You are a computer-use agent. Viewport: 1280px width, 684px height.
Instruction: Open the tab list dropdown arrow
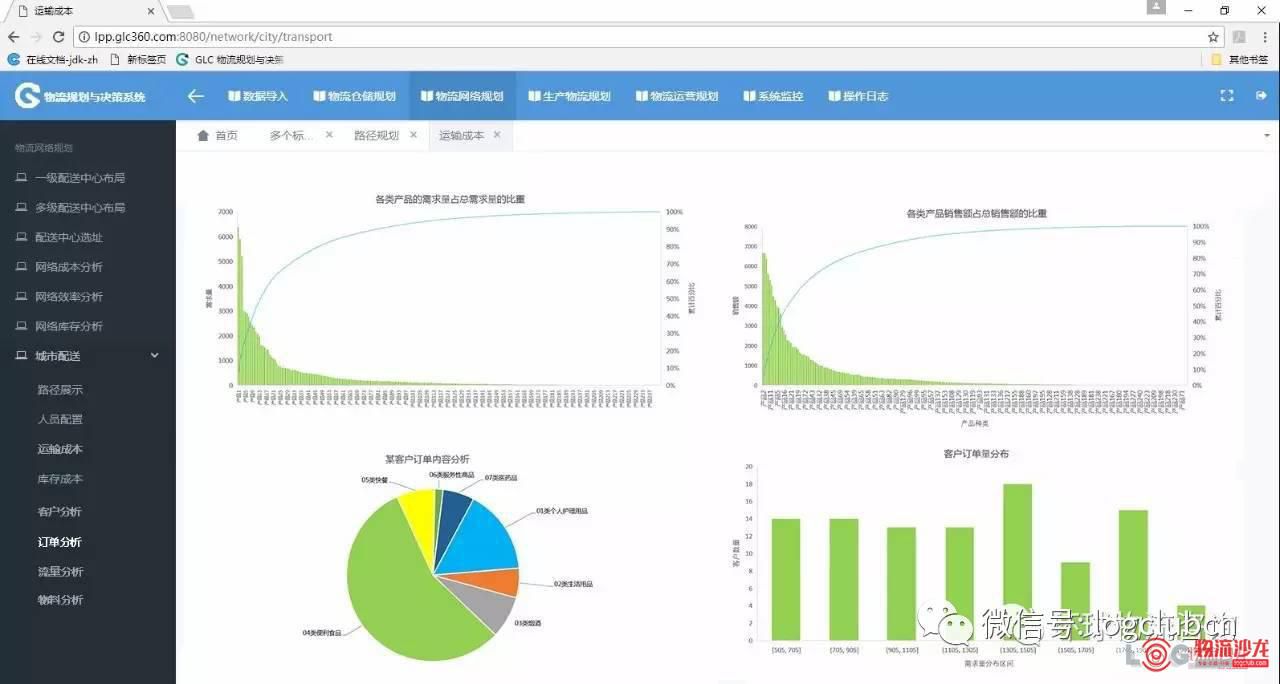click(x=1267, y=135)
